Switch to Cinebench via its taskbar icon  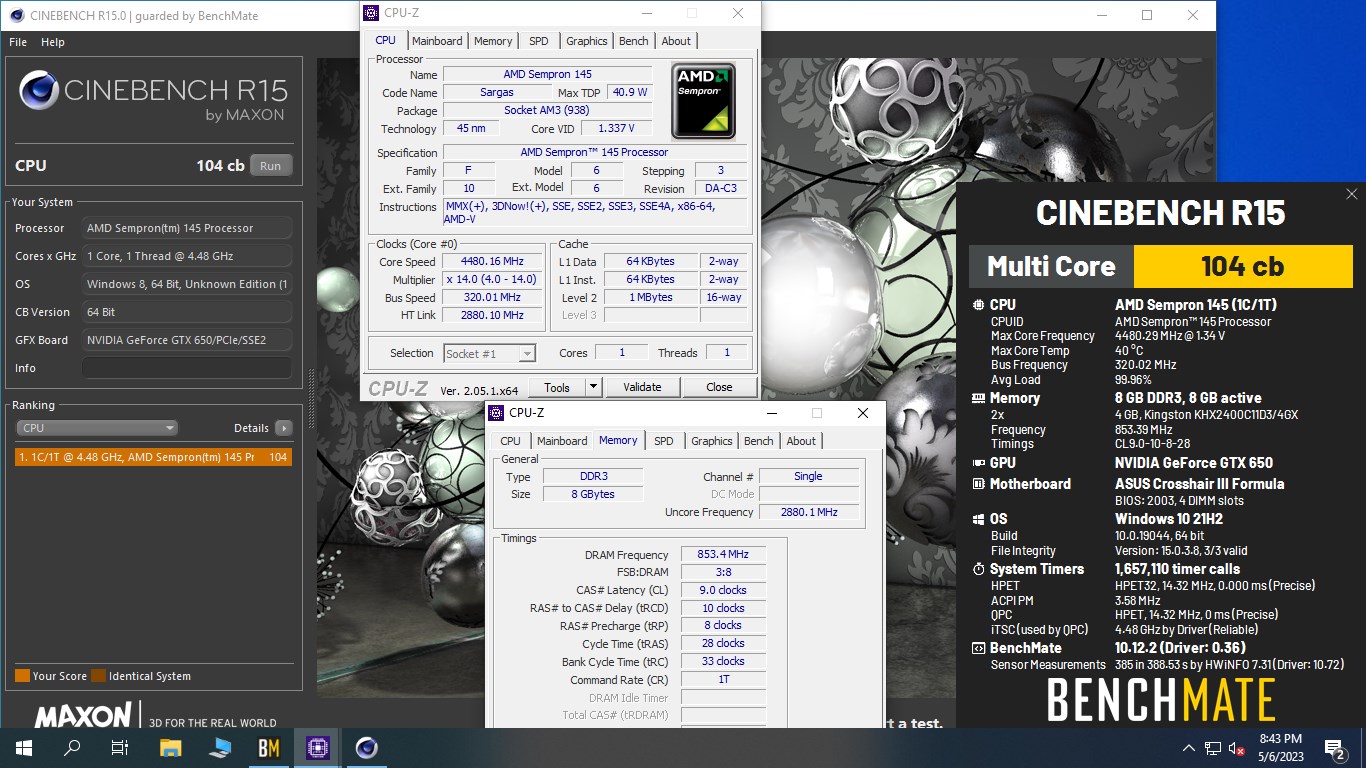(x=367, y=748)
